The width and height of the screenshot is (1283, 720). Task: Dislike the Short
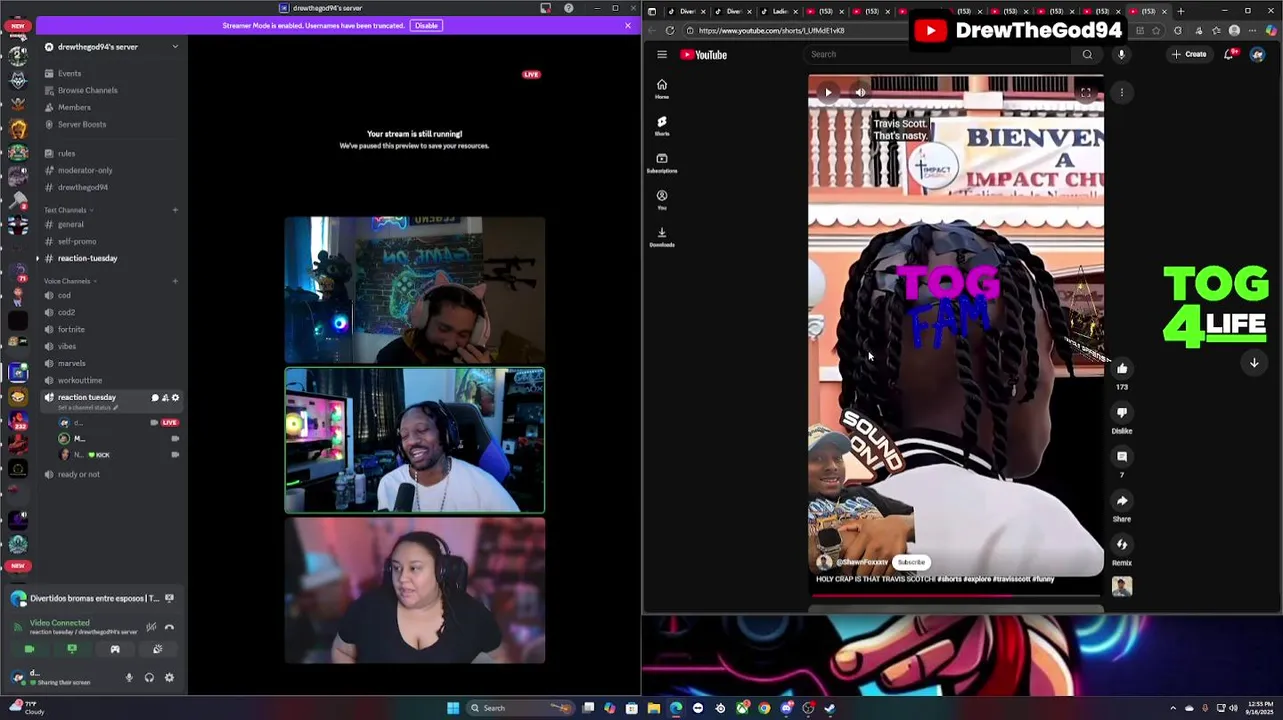[x=1122, y=413]
